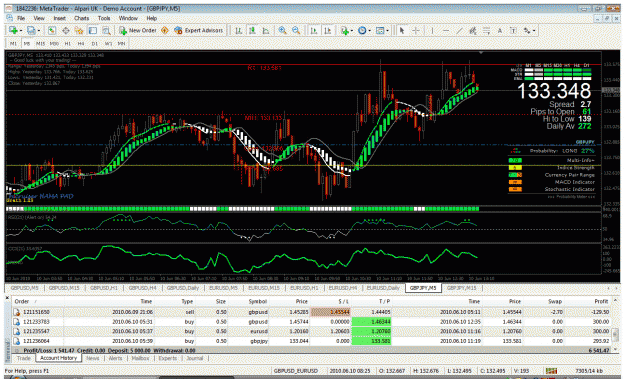This screenshot has width=625, height=379.
Task: Select the Vertical Line drawing tool
Action: [432, 30]
